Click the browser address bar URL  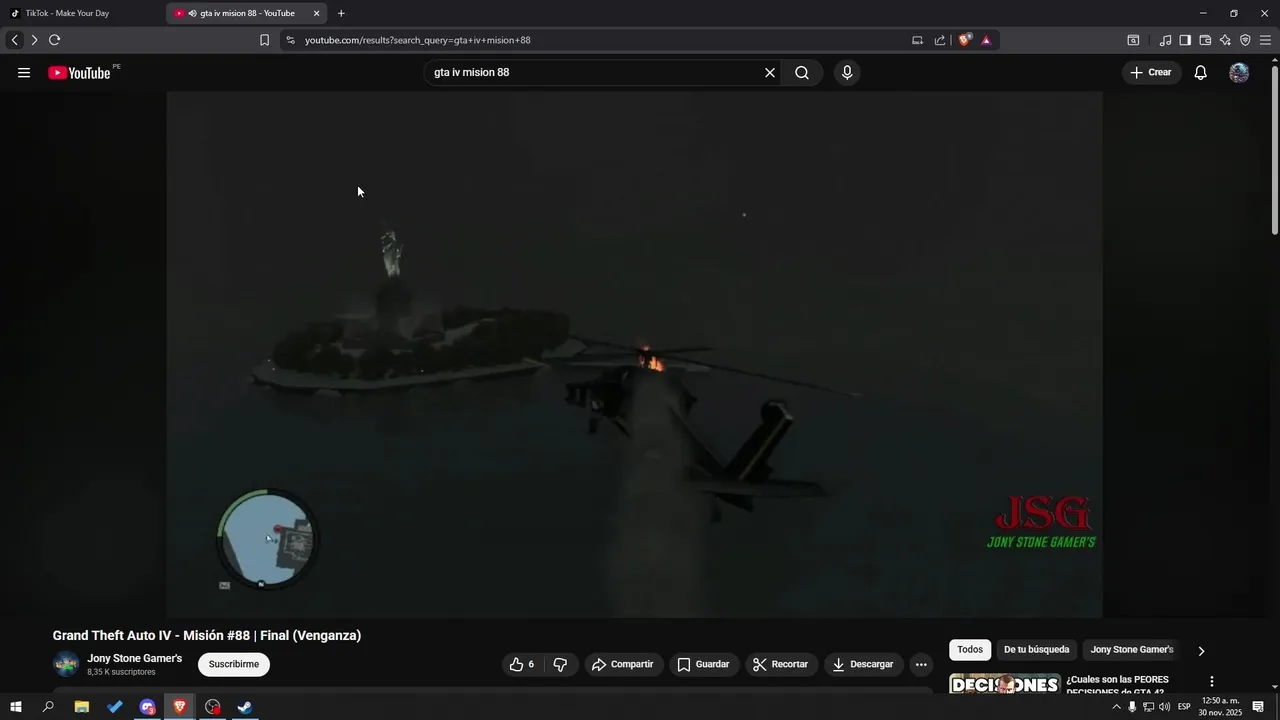point(417,40)
